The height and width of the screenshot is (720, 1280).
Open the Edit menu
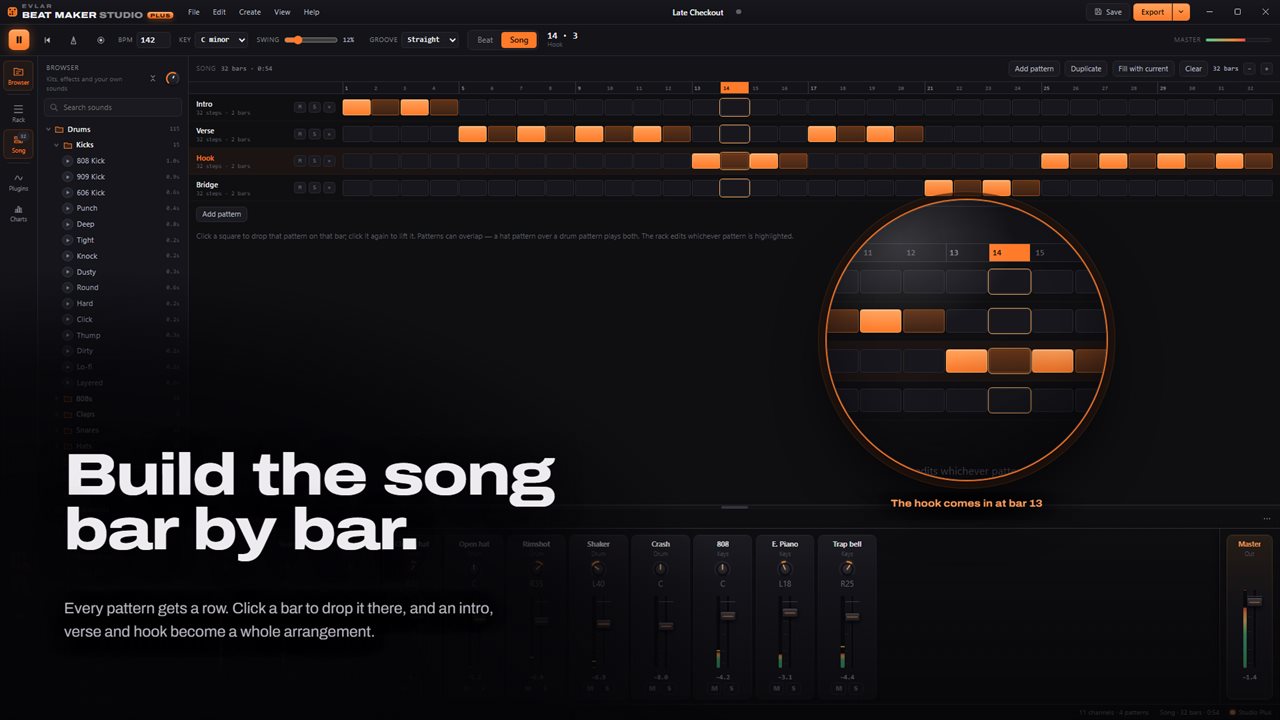pos(219,12)
